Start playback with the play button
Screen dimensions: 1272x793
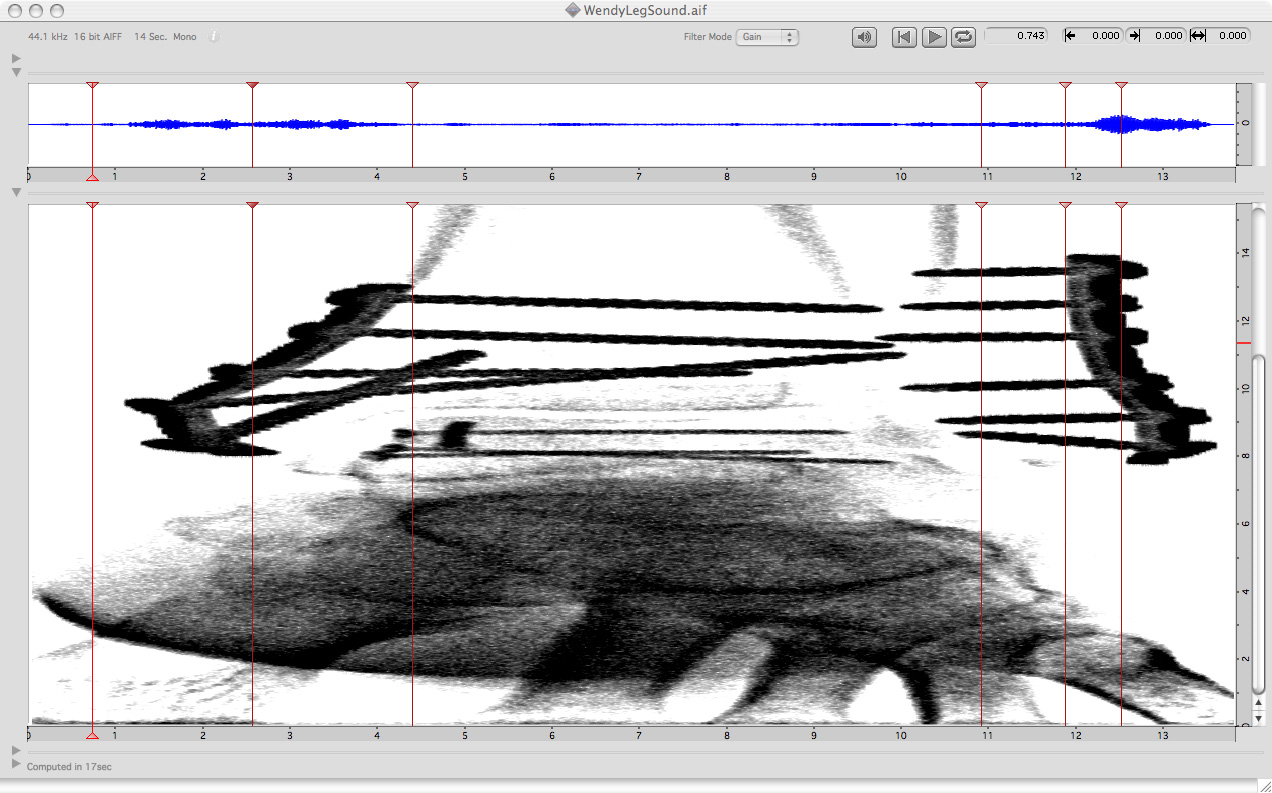coord(934,37)
